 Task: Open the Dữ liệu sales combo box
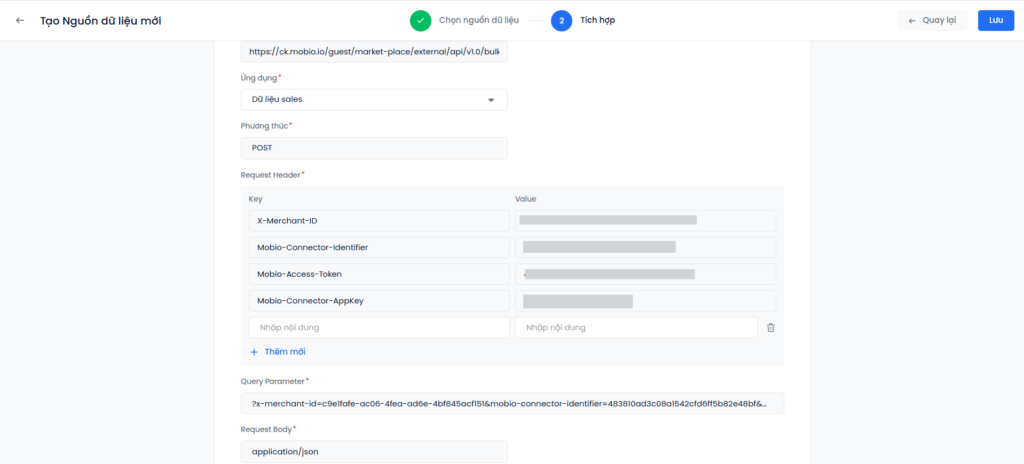click(373, 100)
